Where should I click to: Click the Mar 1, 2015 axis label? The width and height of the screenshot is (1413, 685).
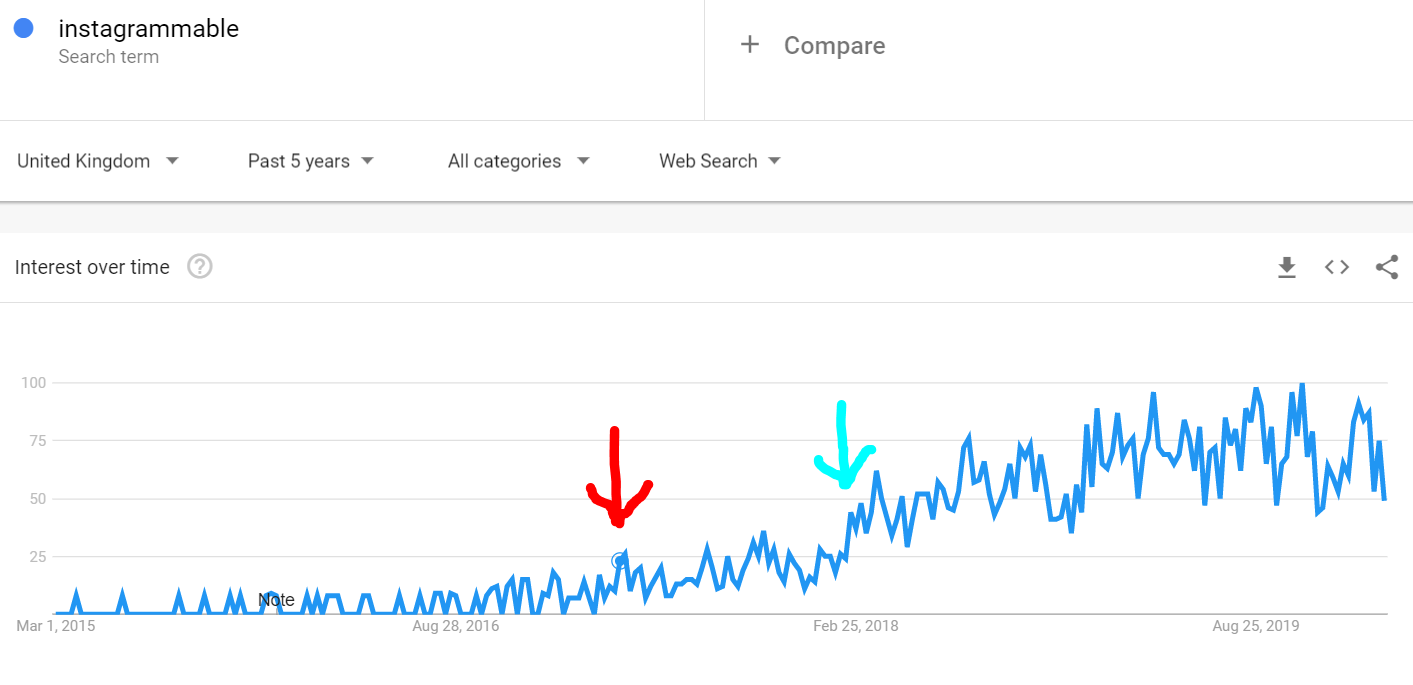[56, 626]
